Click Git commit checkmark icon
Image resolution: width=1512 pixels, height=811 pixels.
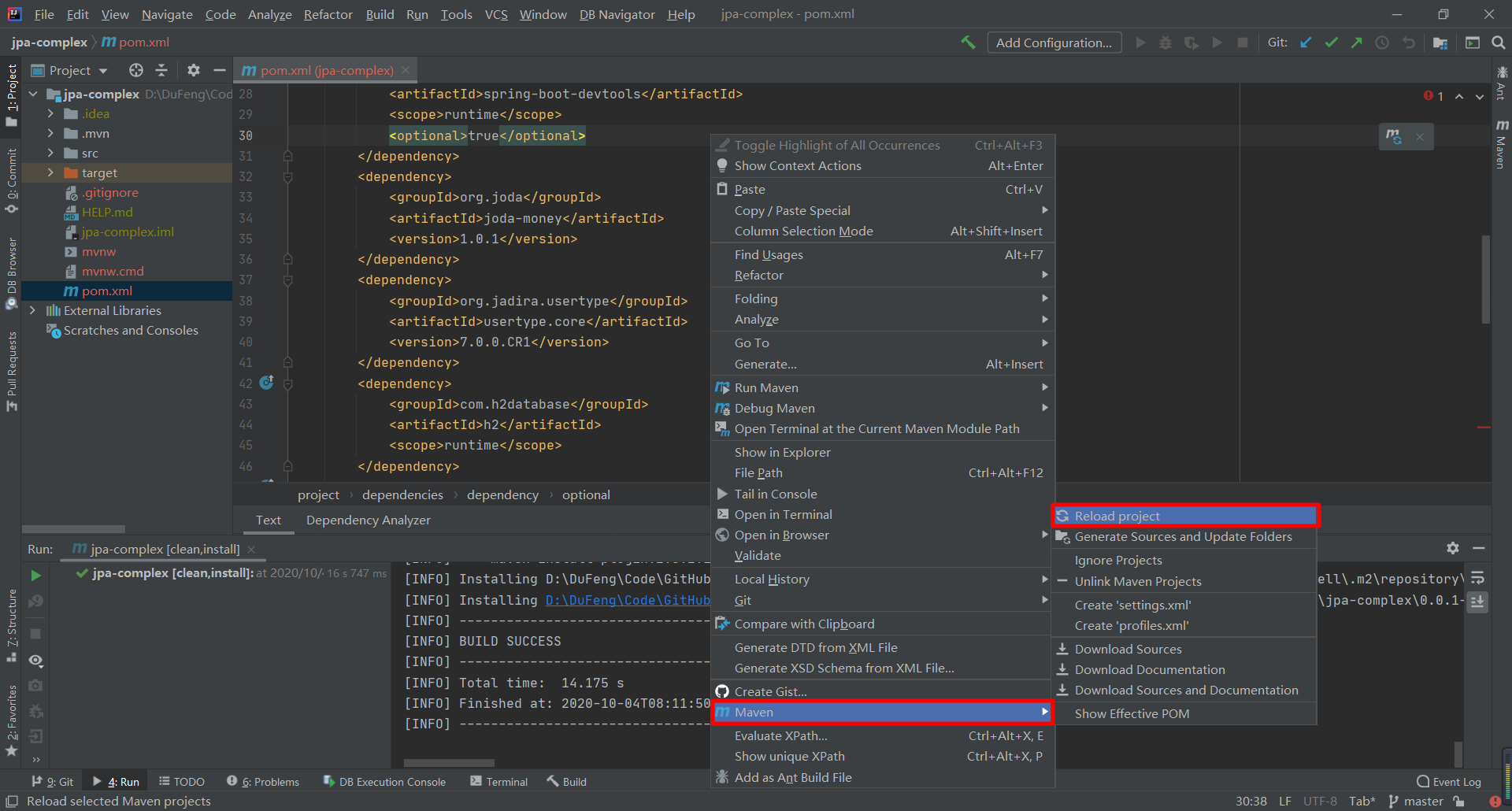click(1331, 43)
